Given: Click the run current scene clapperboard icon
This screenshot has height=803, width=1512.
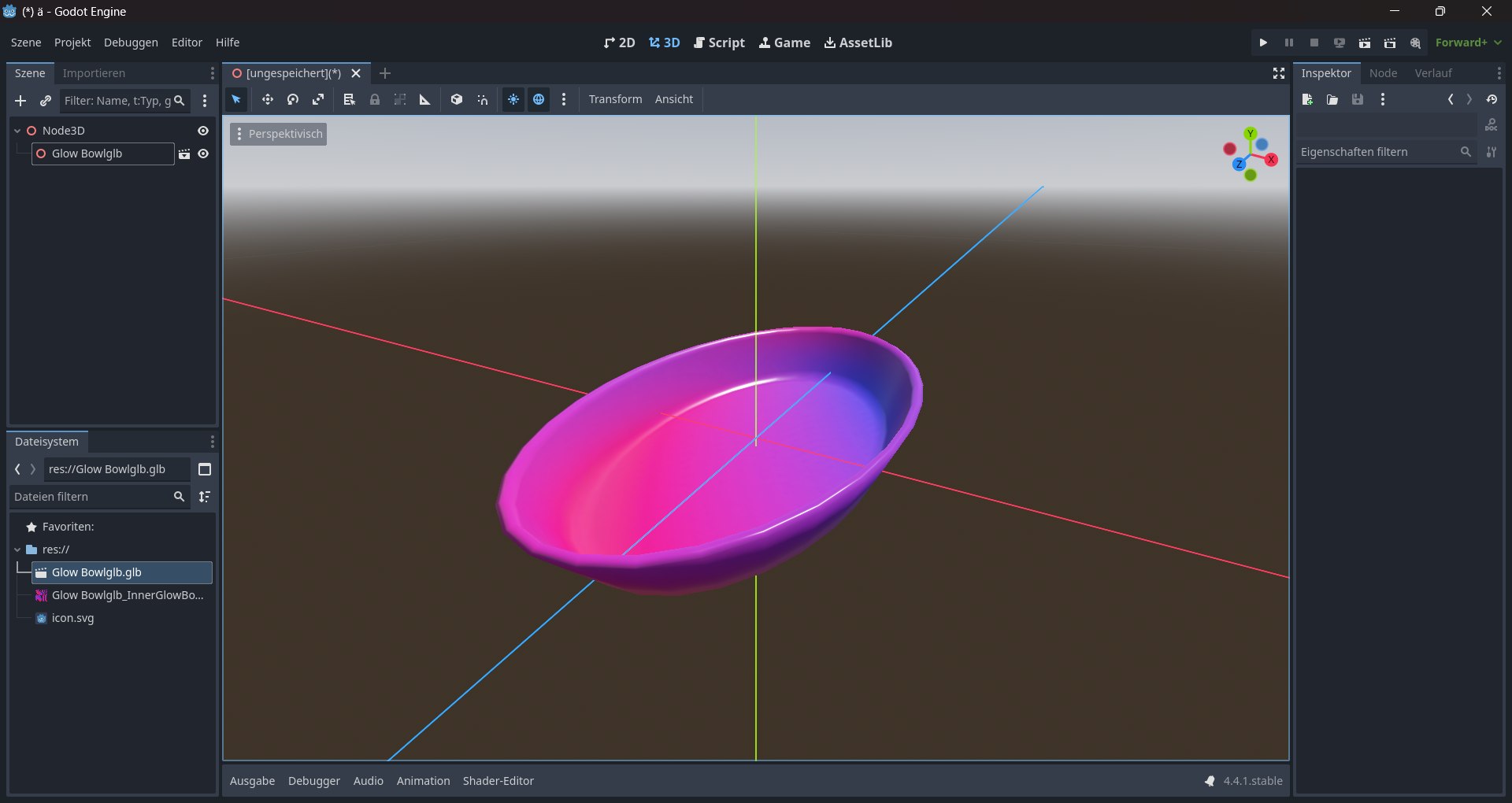Looking at the screenshot, I should coord(1365,43).
